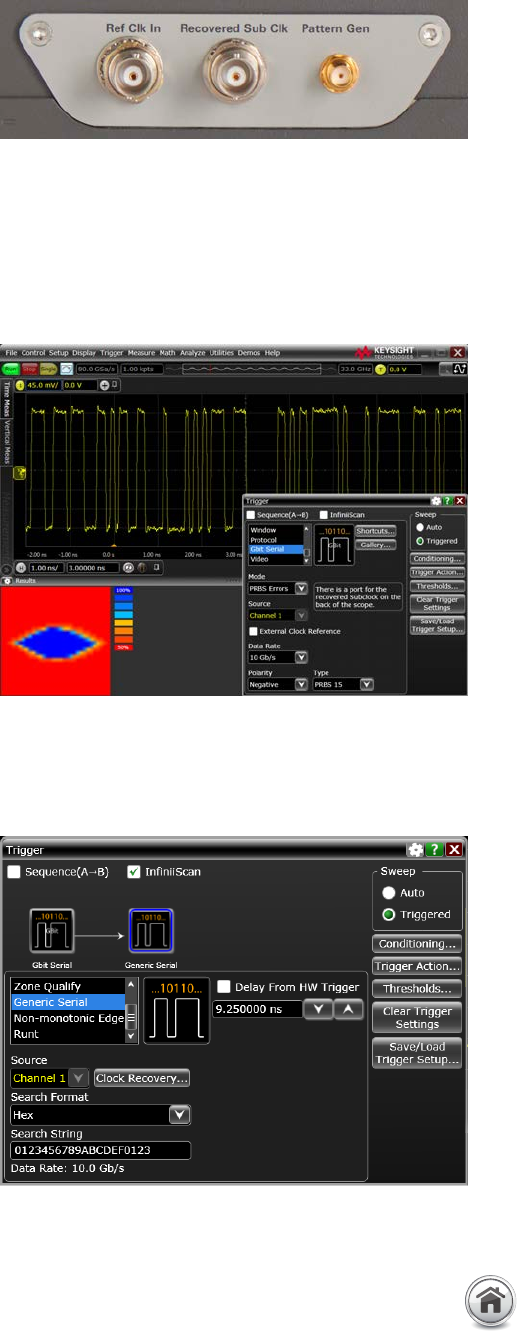The image size is (517, 1332).
Task: Click the Search String field with 0123456789ABCDEF0123
Action: pyautogui.click(x=100, y=1150)
